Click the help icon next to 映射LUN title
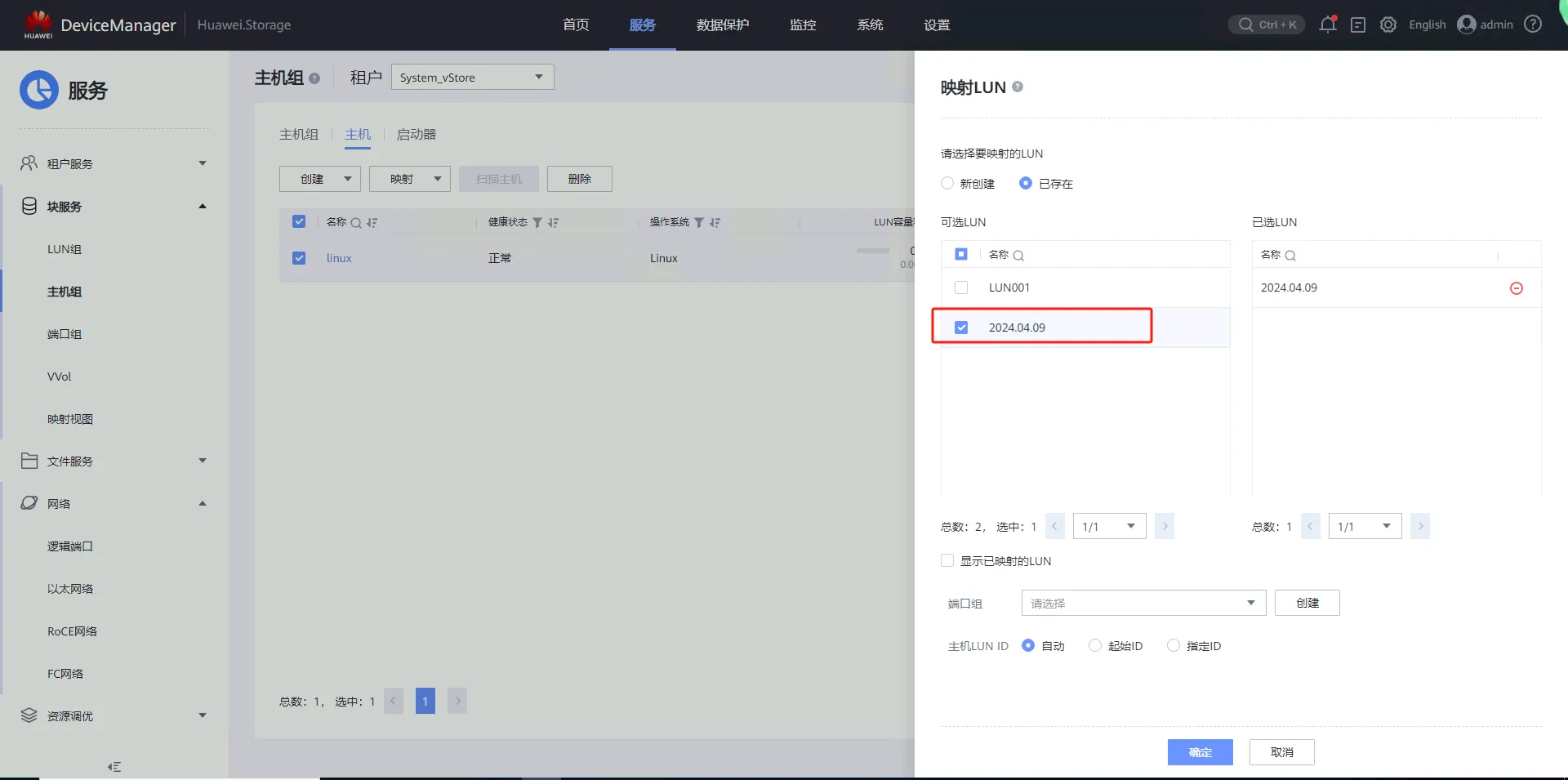 pyautogui.click(x=1018, y=87)
